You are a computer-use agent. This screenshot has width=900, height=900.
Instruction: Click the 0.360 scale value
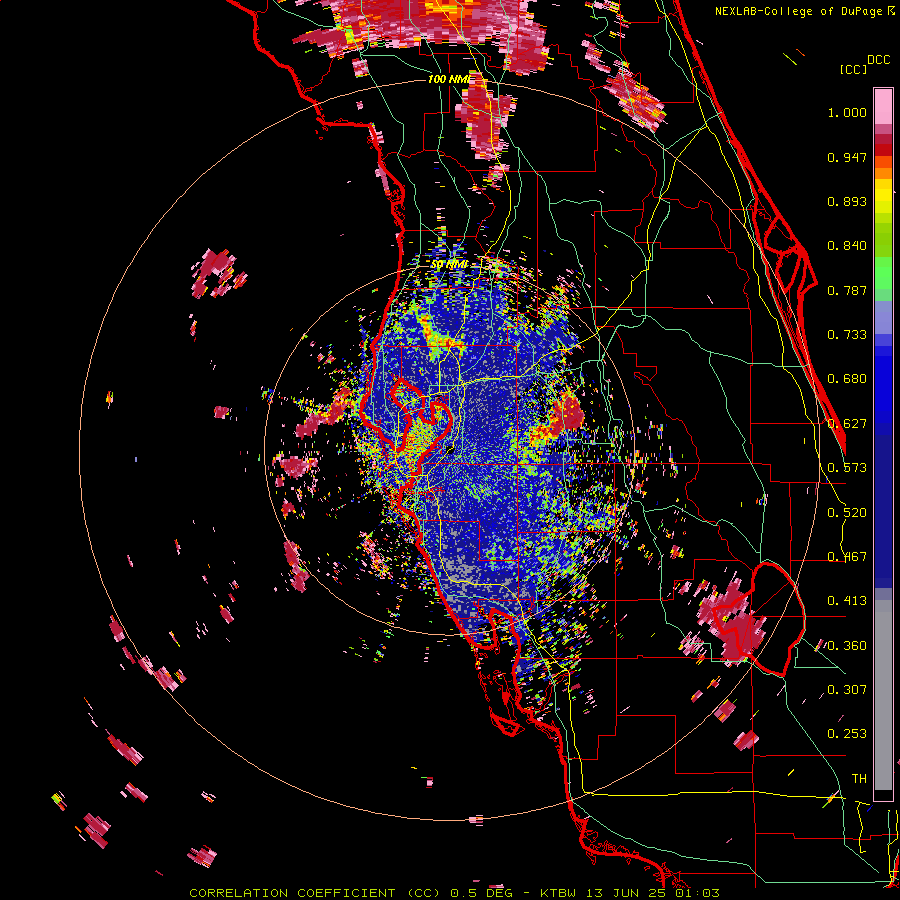[847, 646]
